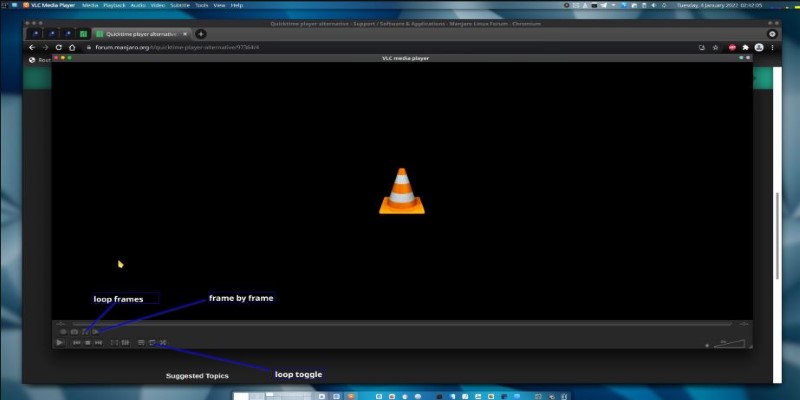Expand the Audio menu

point(138,5)
